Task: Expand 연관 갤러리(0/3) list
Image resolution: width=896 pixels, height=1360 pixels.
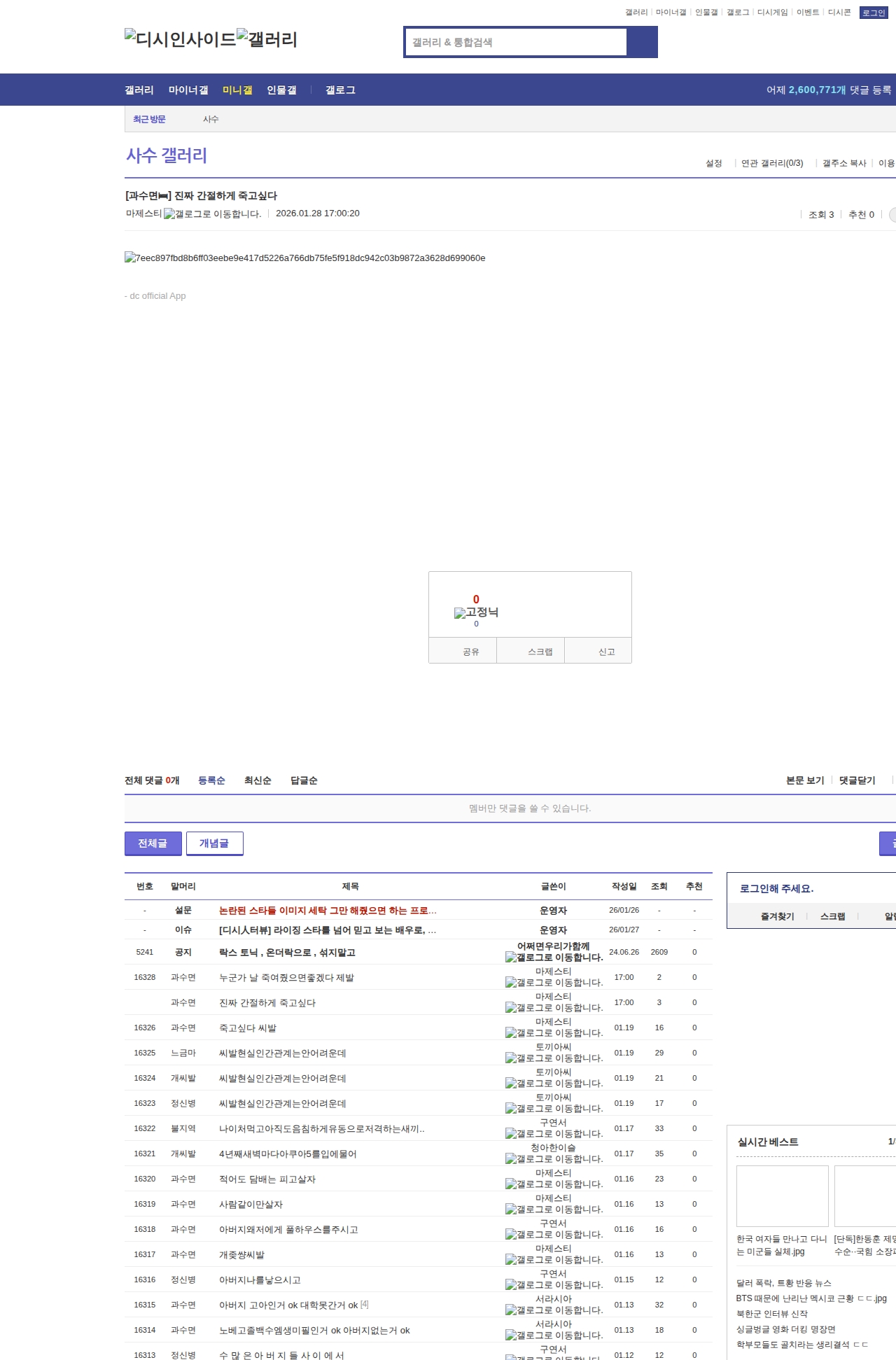Action: coord(771,163)
